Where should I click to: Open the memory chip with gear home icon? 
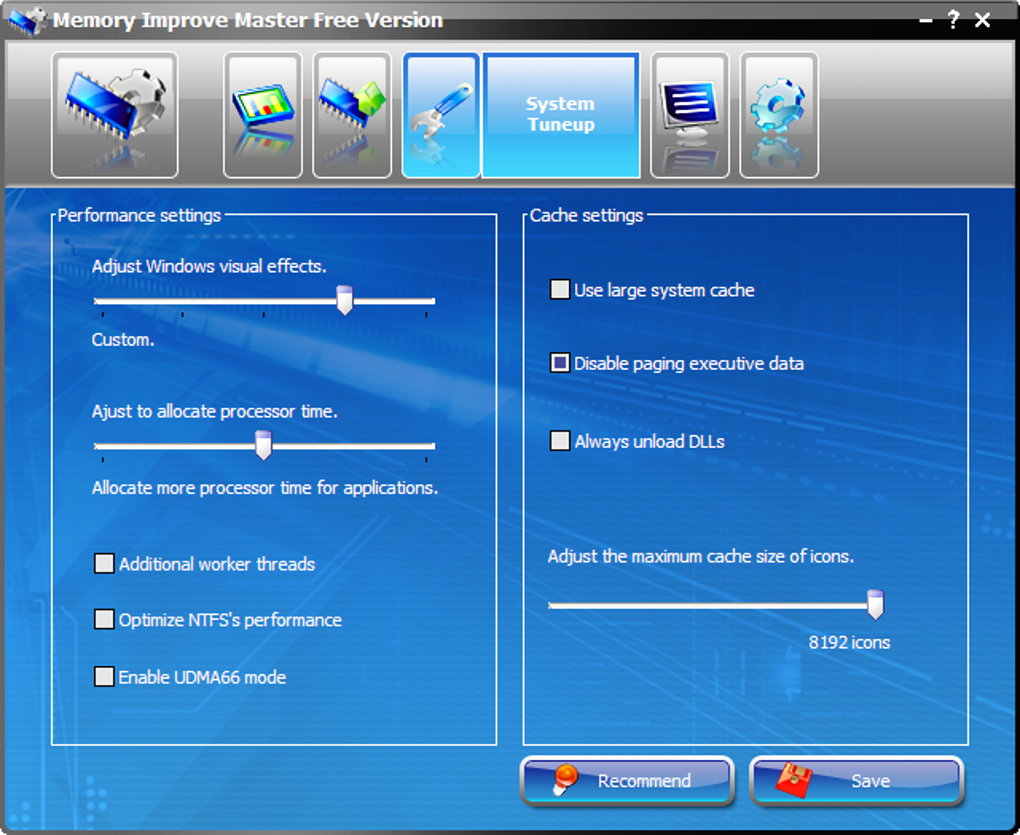(114, 115)
